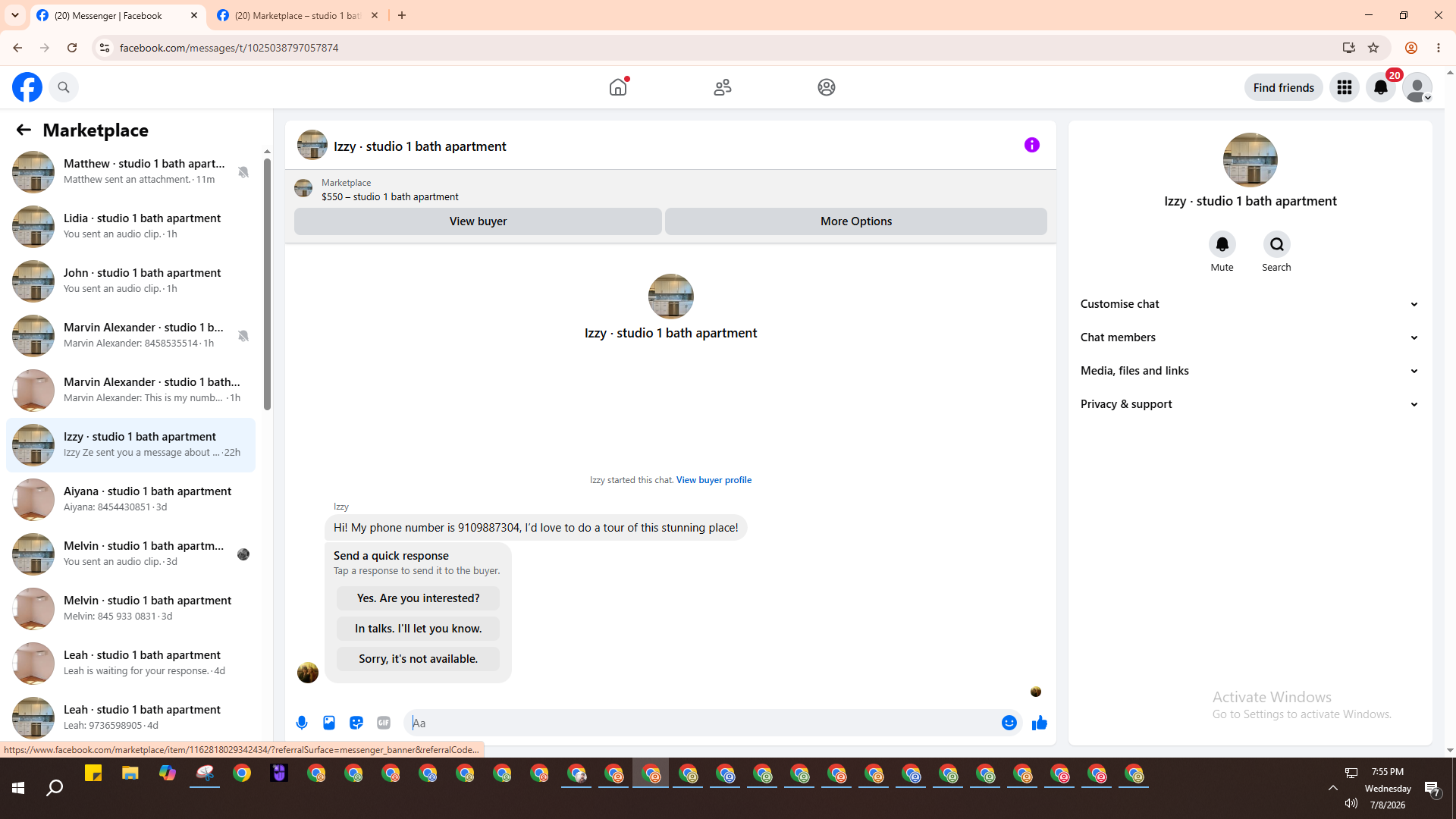Go back from Marketplace inbox arrow
Screen dimensions: 1456x819
tap(24, 130)
